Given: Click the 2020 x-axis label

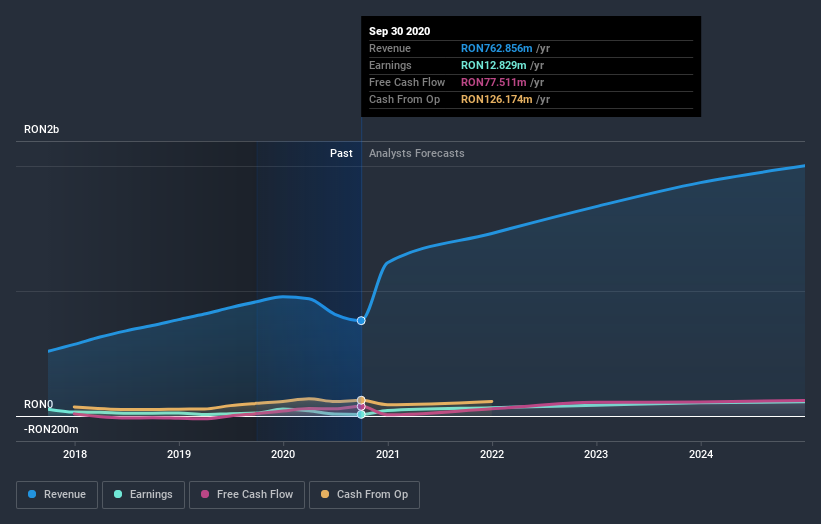Looking at the screenshot, I should click(x=283, y=454).
